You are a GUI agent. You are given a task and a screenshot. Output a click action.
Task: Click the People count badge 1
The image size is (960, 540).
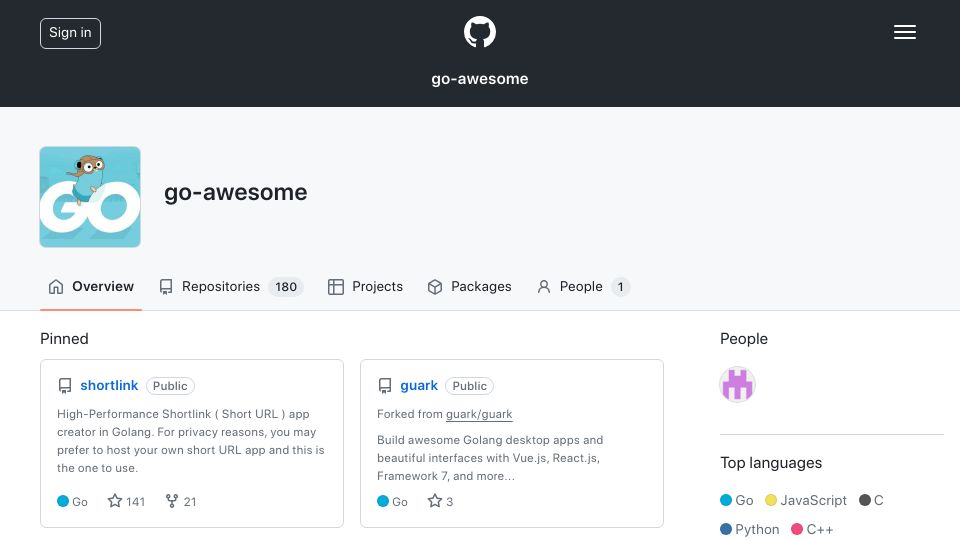[x=620, y=287]
